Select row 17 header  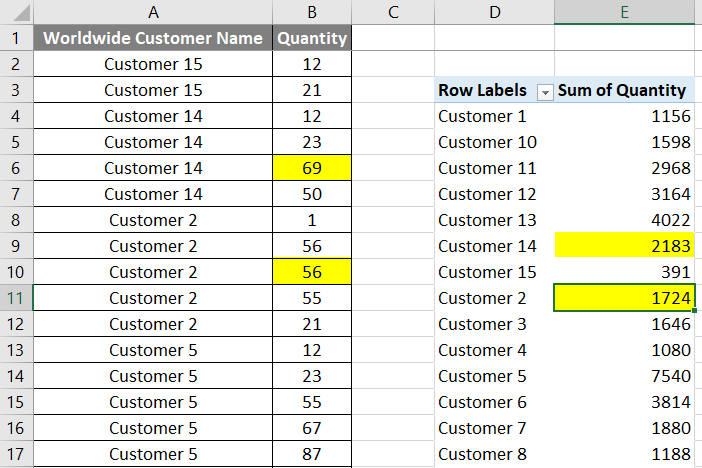pyautogui.click(x=16, y=454)
